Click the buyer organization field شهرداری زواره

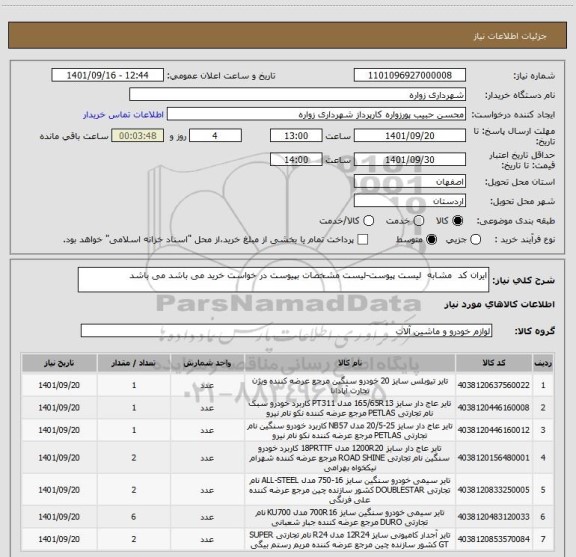point(298,95)
